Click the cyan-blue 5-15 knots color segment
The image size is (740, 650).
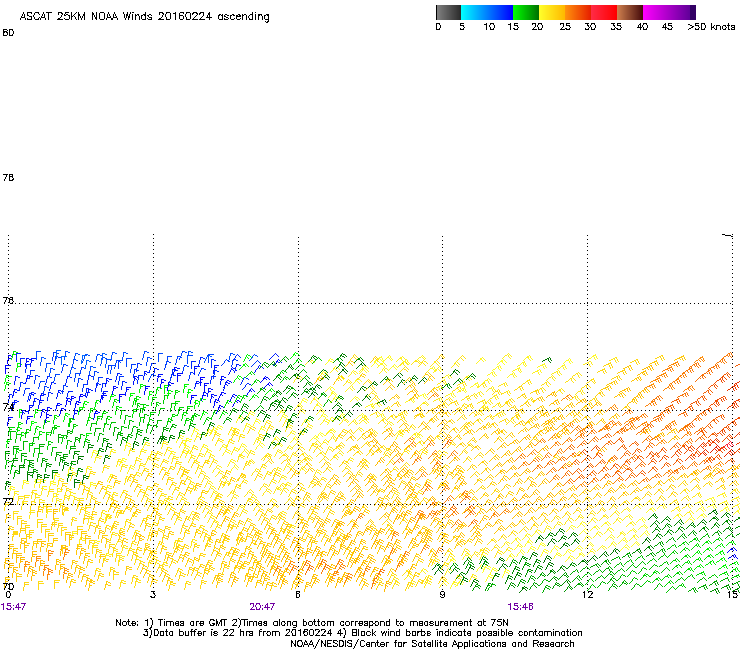(487, 12)
